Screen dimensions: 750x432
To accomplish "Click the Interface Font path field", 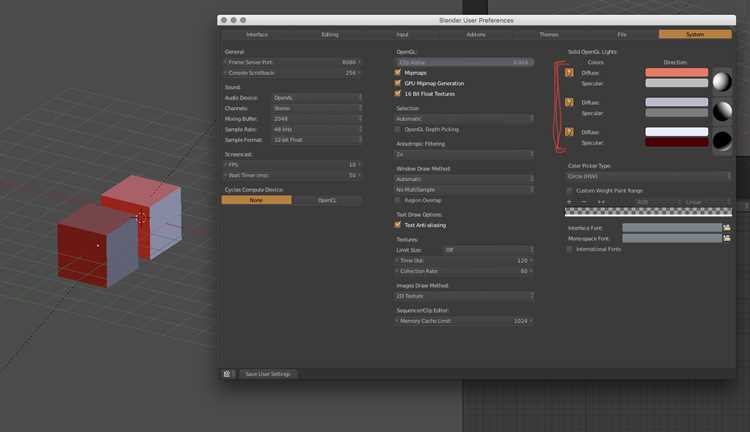I will (672, 228).
